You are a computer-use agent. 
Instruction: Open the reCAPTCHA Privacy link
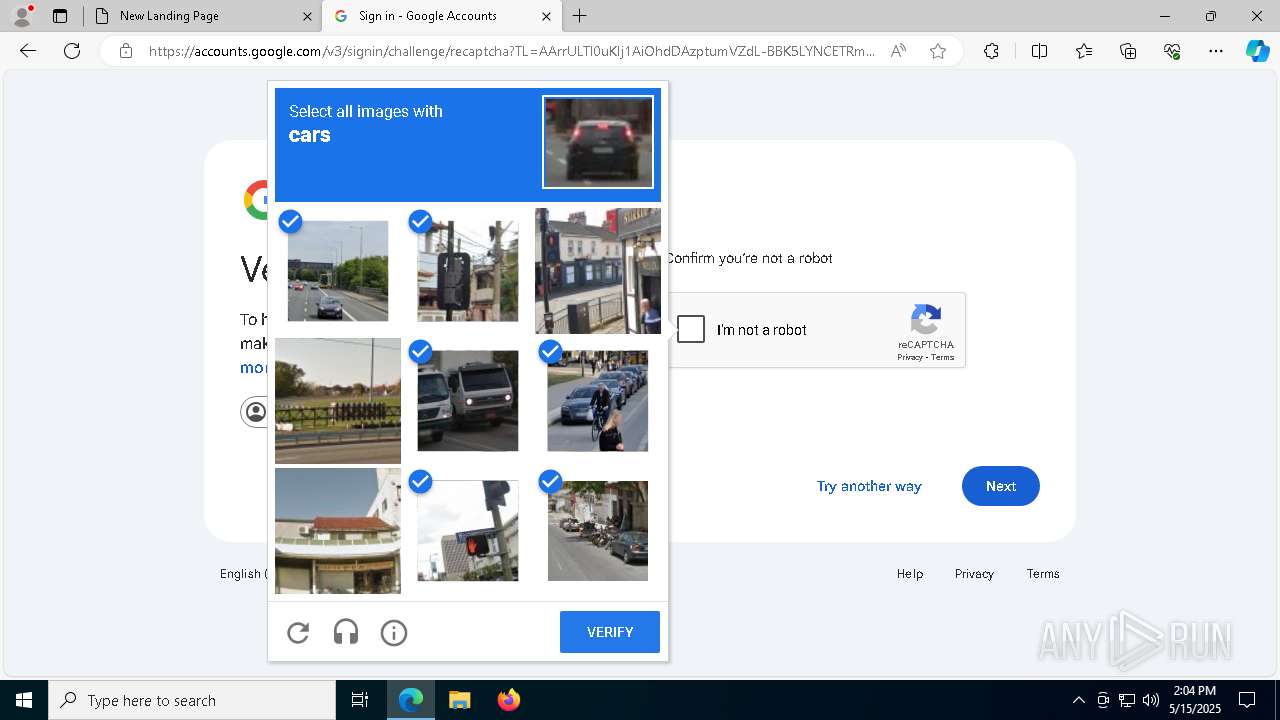(910, 357)
